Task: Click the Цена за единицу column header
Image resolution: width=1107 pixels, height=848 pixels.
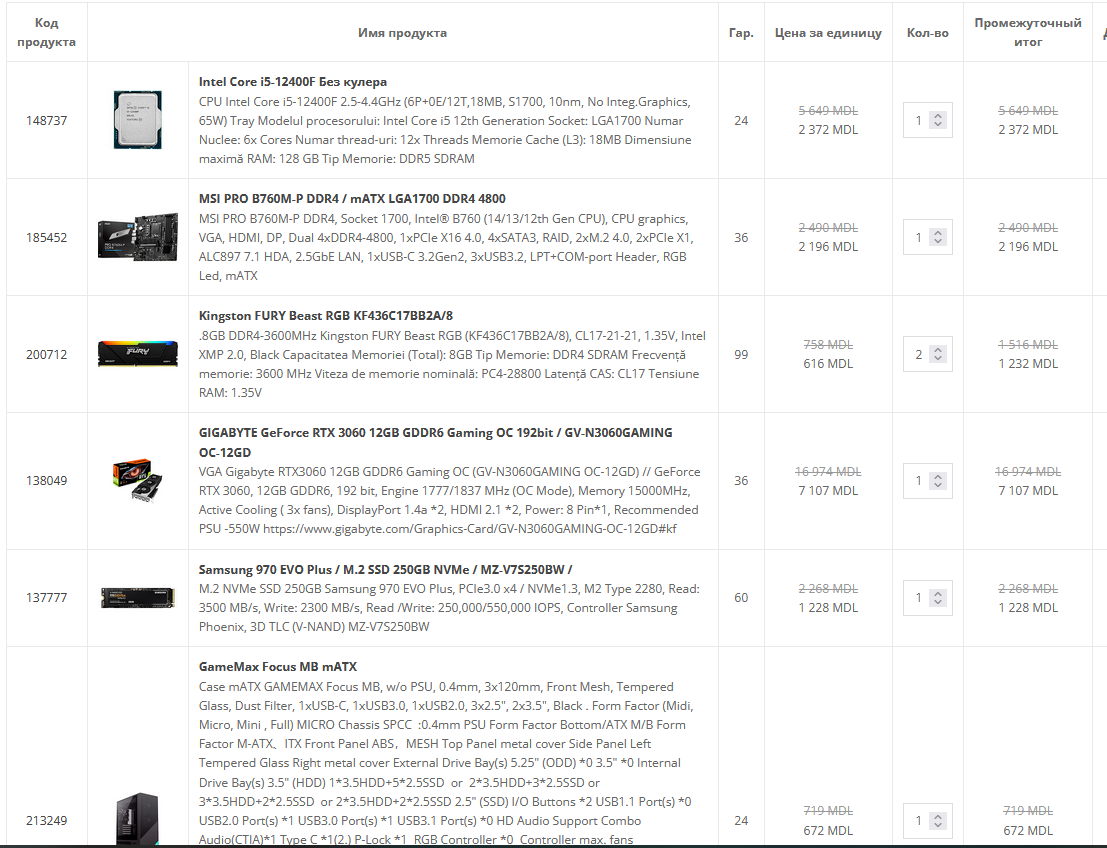Action: pos(828,32)
